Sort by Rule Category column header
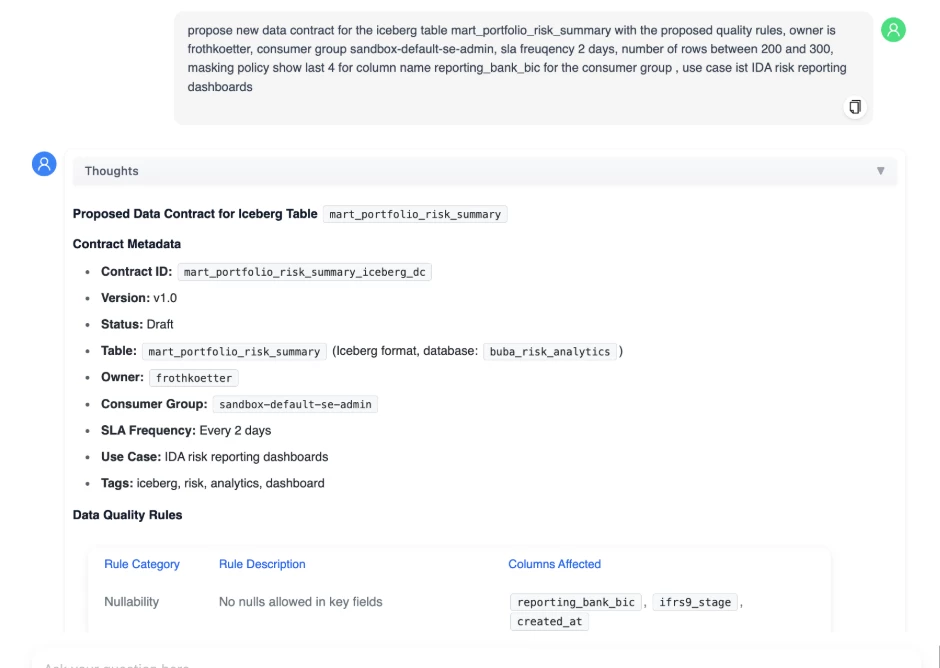Image resolution: width=940 pixels, height=668 pixels. point(142,564)
